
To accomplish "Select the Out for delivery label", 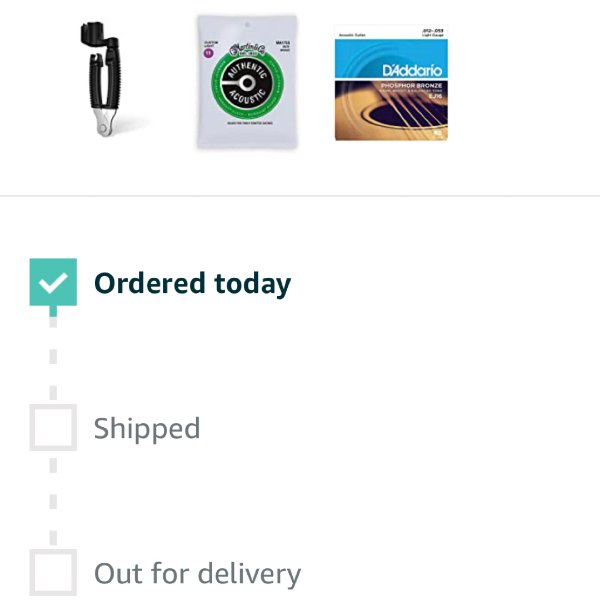I will point(197,574).
